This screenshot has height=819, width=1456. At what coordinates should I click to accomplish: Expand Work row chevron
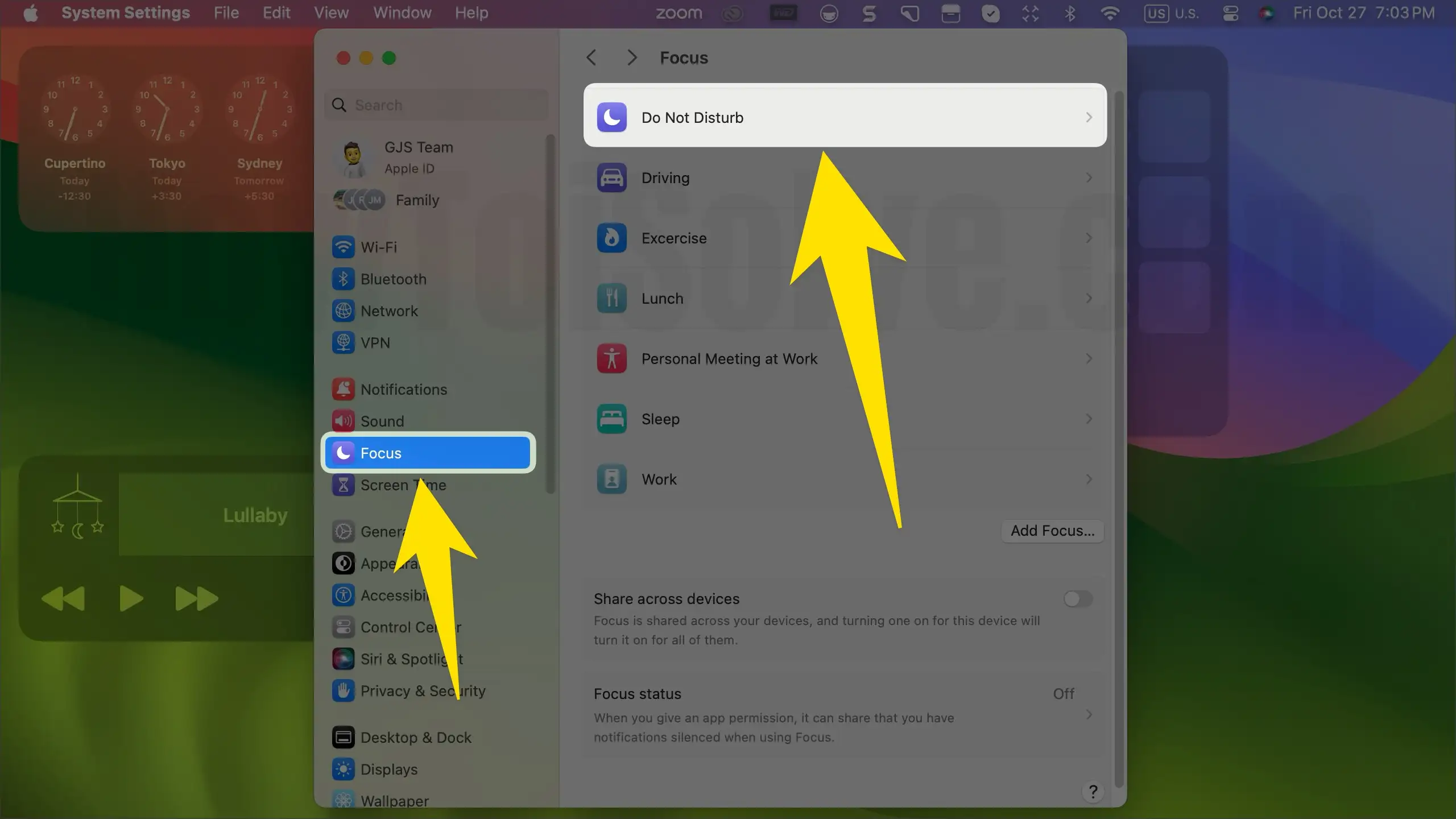(1089, 479)
